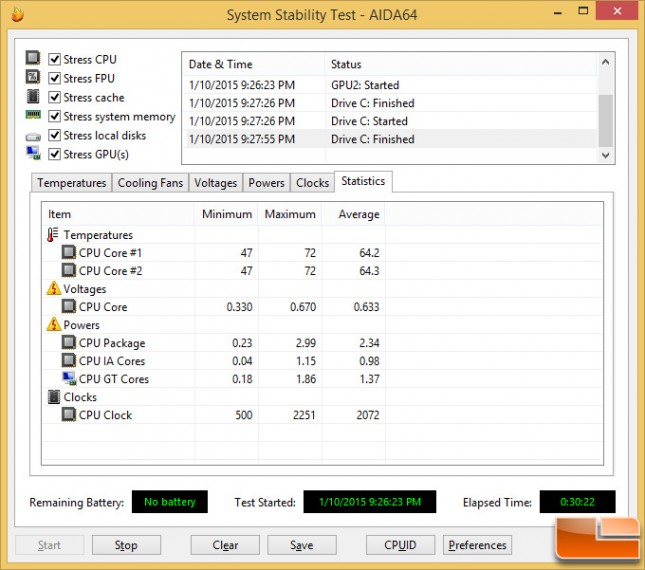
Task: Click the warning icon next to Voltages
Action: click(x=53, y=288)
